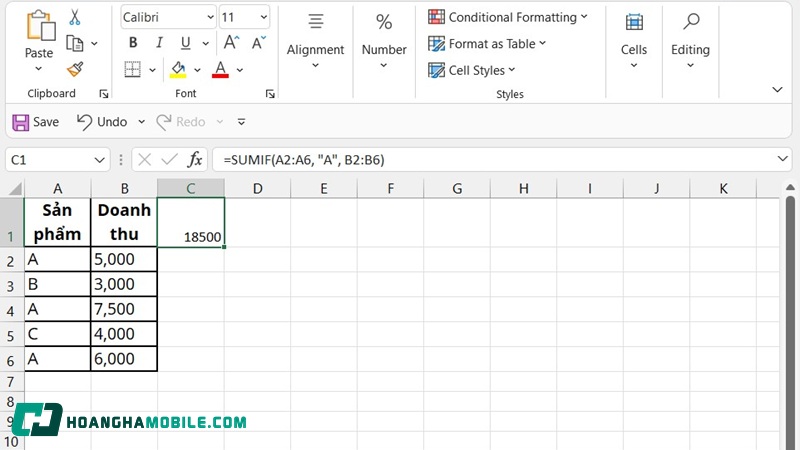800x450 pixels.
Task: Open the Cells group menu
Action: (x=634, y=42)
